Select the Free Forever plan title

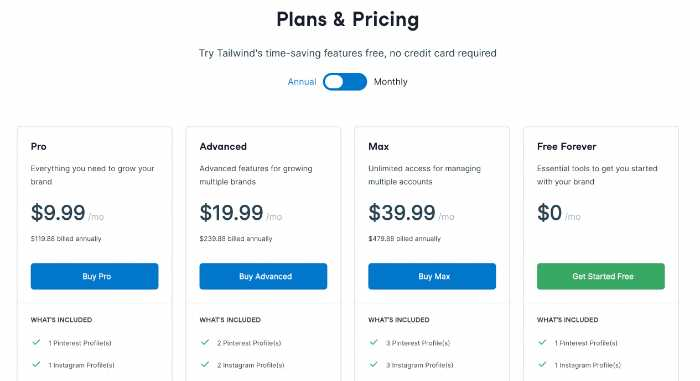pyautogui.click(x=567, y=147)
